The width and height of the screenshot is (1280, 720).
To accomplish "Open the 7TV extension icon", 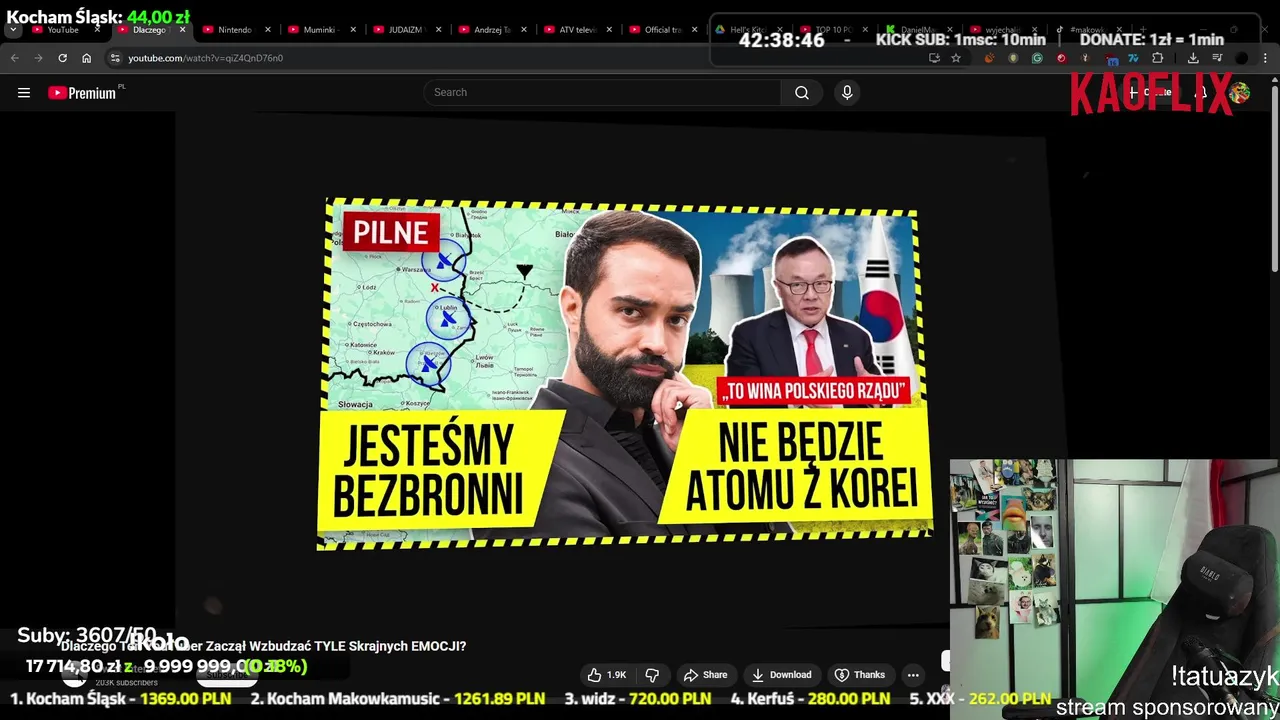I will click(x=1133, y=58).
